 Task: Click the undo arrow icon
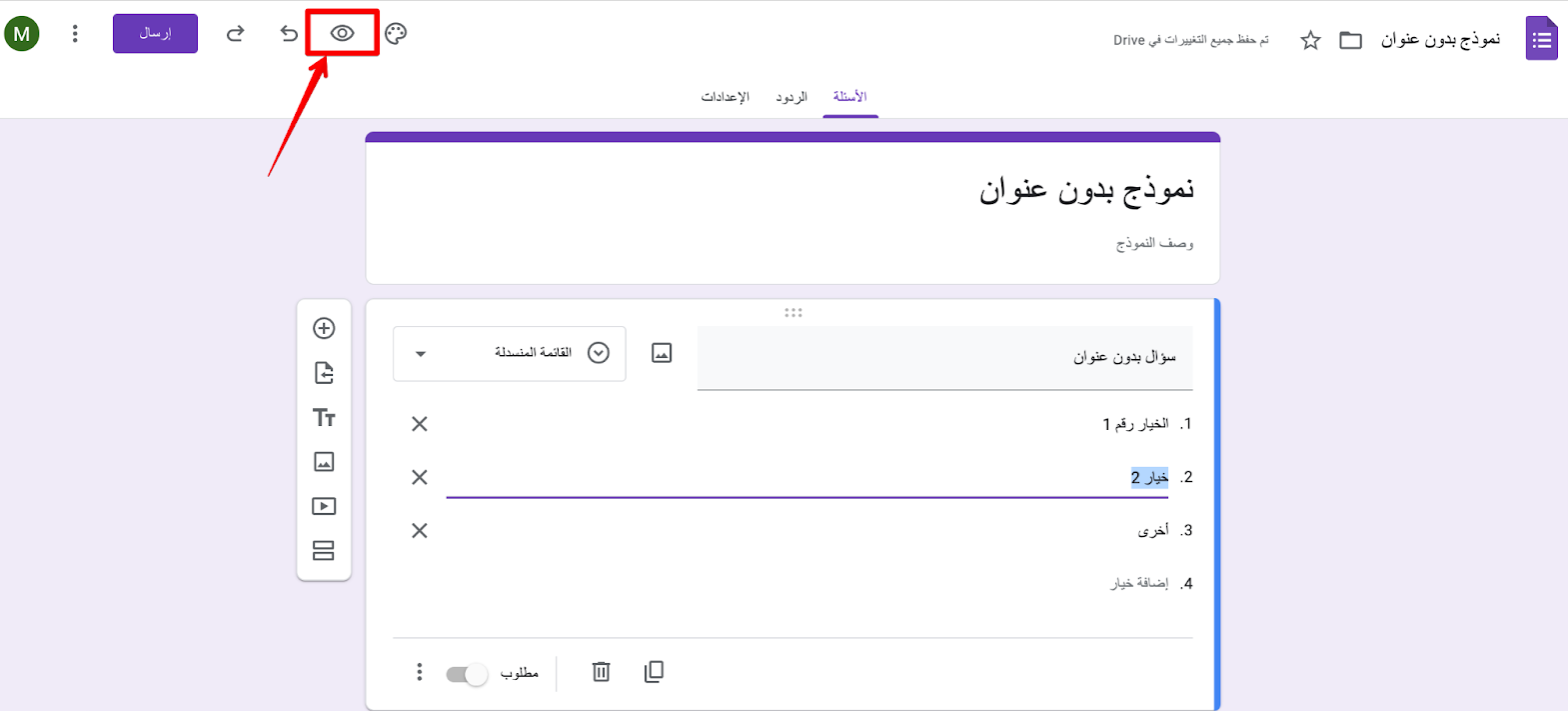[289, 33]
